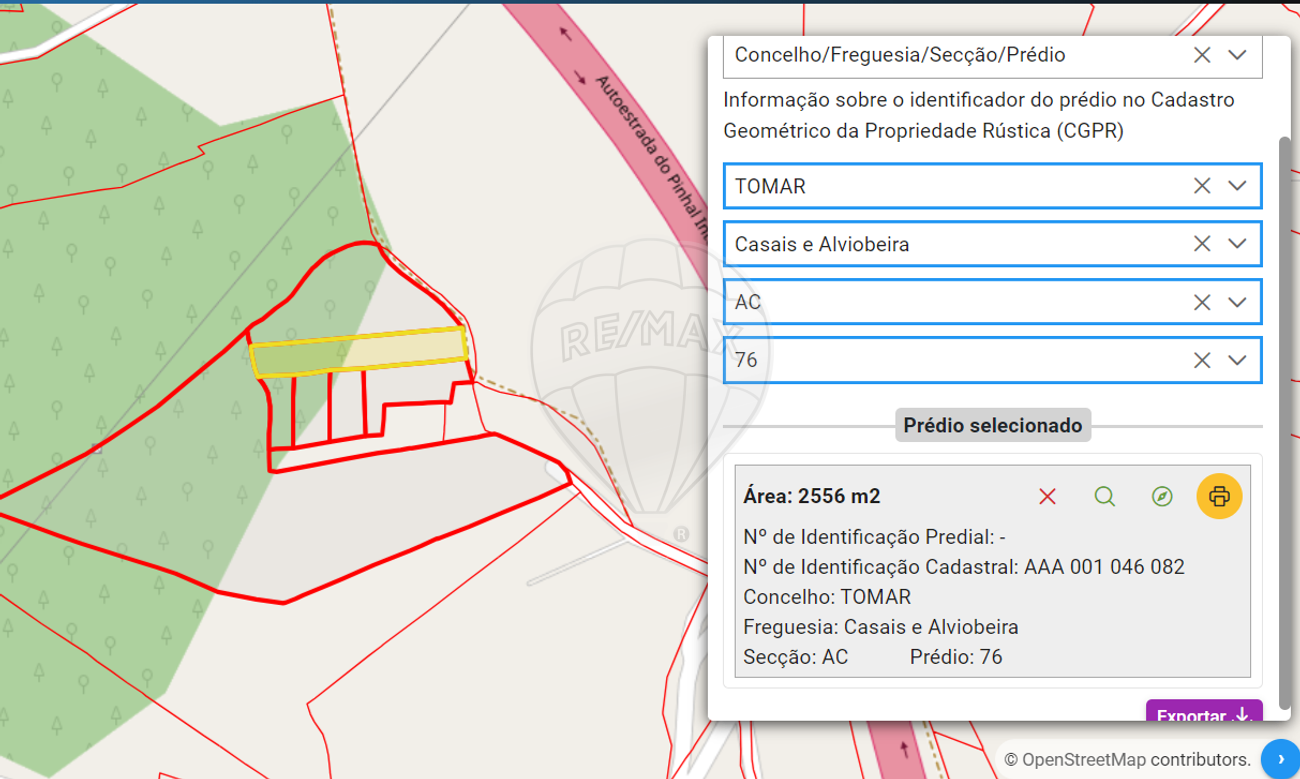Expand the prédio 76 dropdown arrow
The width and height of the screenshot is (1300, 779).
click(1237, 360)
